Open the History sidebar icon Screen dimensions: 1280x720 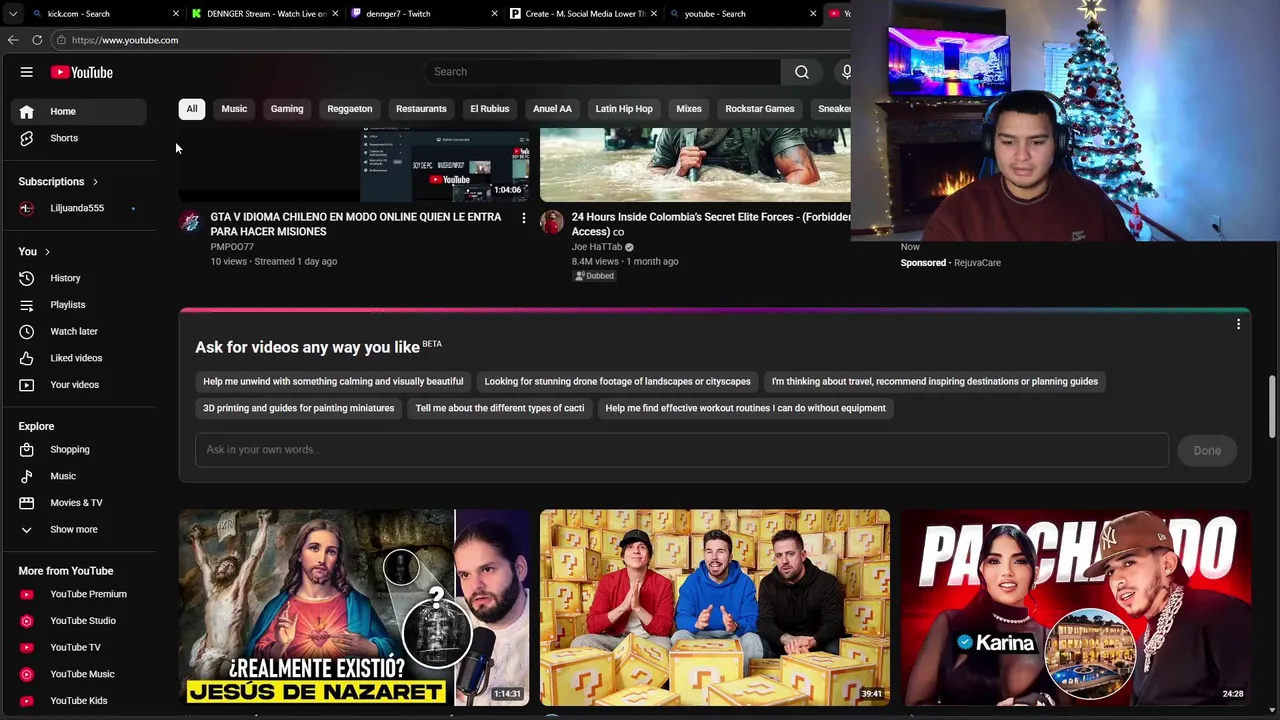pyautogui.click(x=27, y=278)
